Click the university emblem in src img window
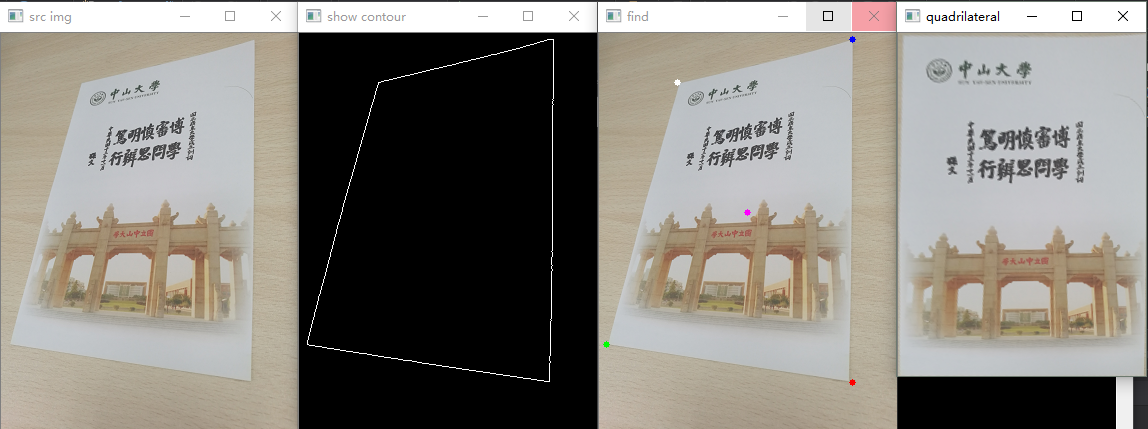 (100, 100)
